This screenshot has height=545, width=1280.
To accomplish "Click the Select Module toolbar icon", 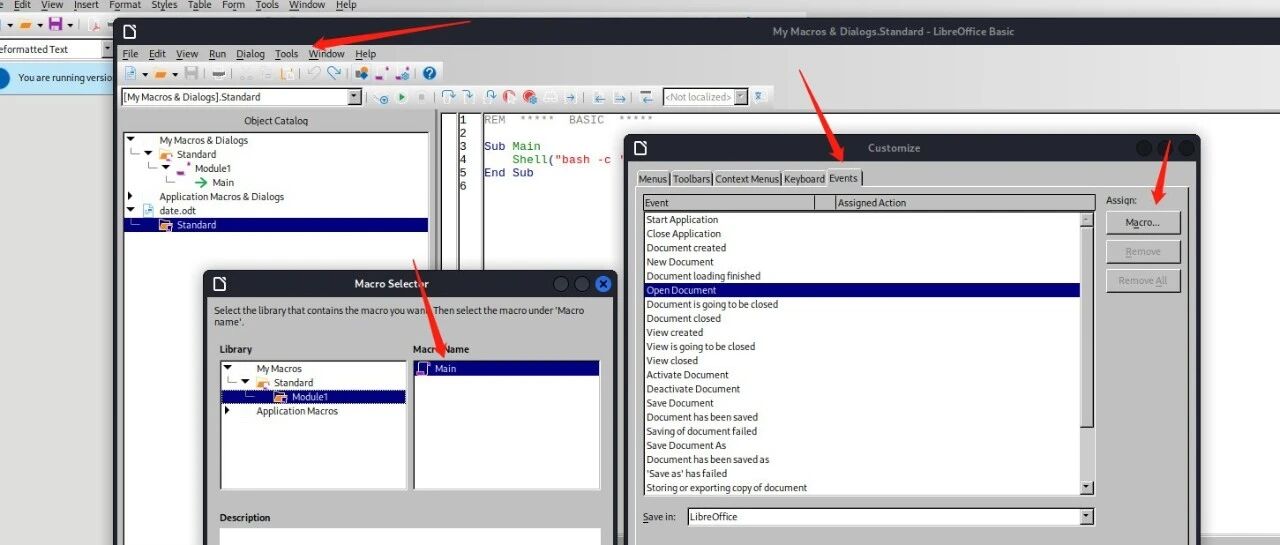I will click(402, 73).
